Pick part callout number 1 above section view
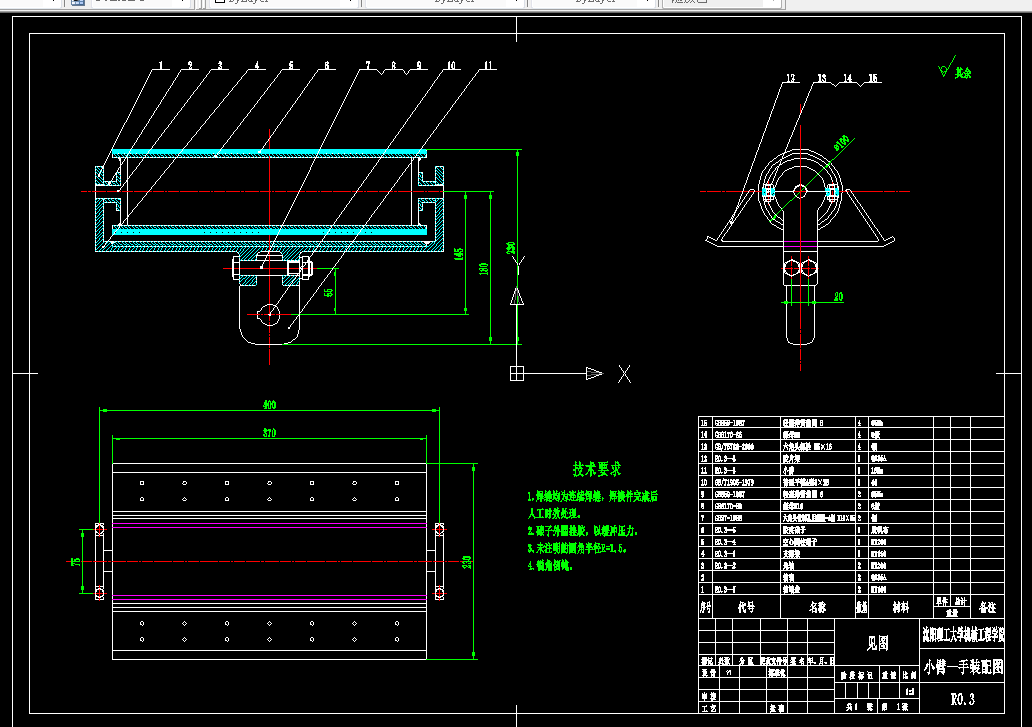The width and height of the screenshot is (1032, 727). coord(161,65)
